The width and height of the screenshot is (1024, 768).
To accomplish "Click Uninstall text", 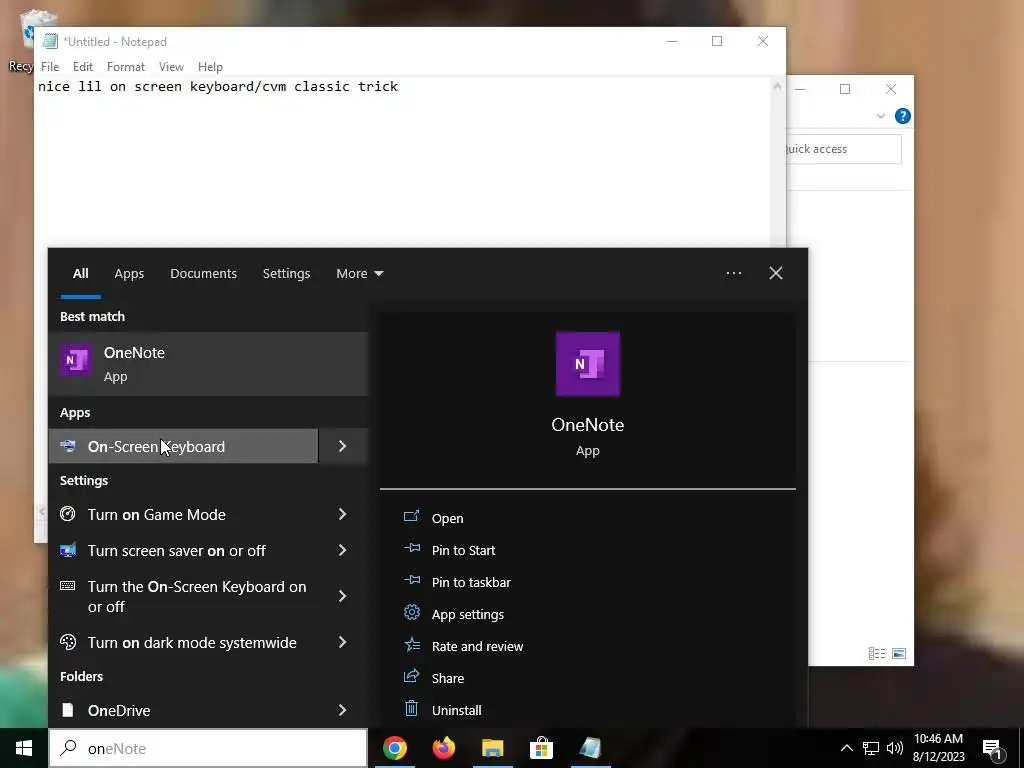I will (456, 711).
